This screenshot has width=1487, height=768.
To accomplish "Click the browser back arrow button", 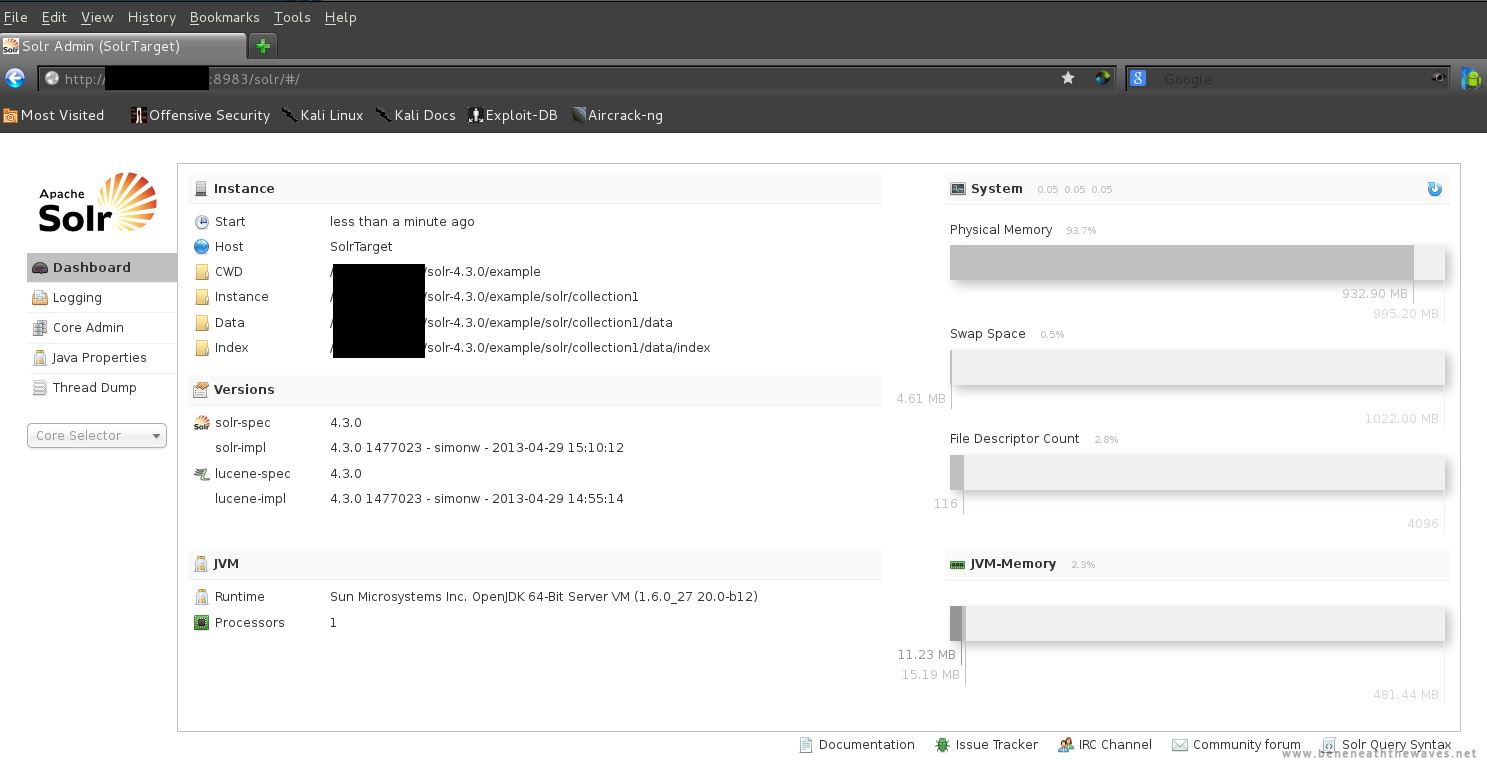I will [x=15, y=78].
